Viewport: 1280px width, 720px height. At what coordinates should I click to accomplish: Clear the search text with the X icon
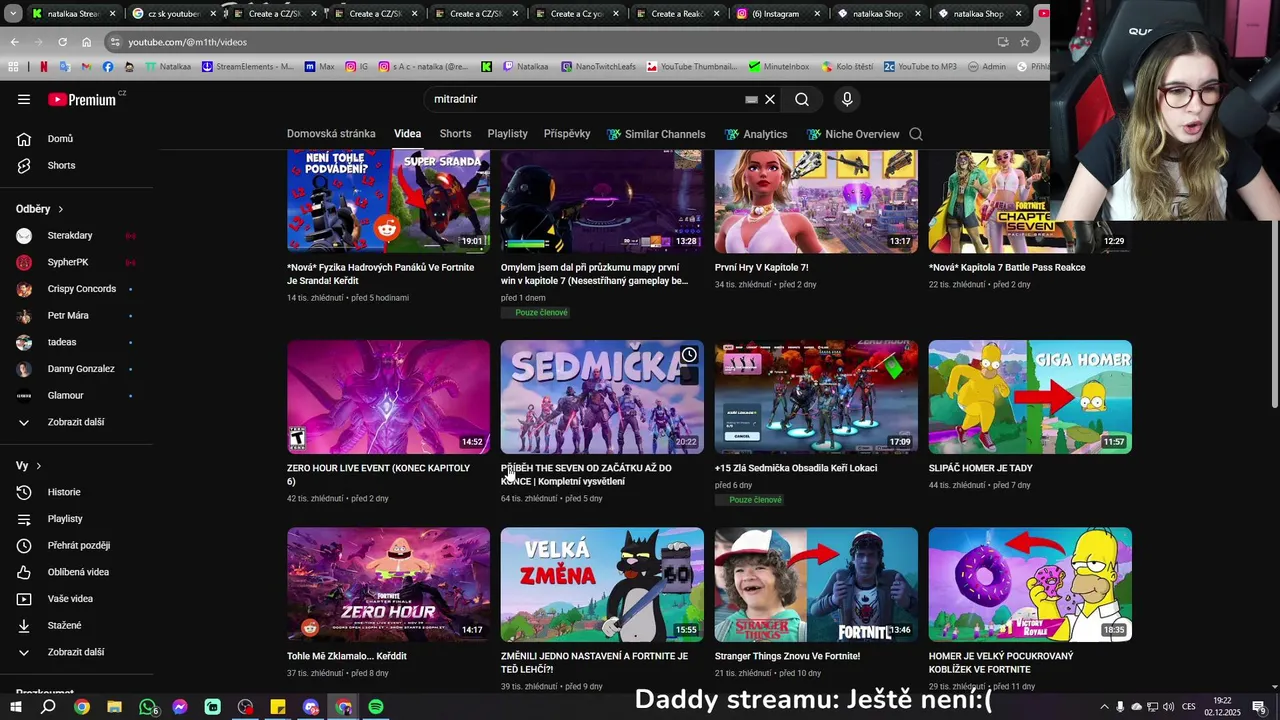point(770,99)
